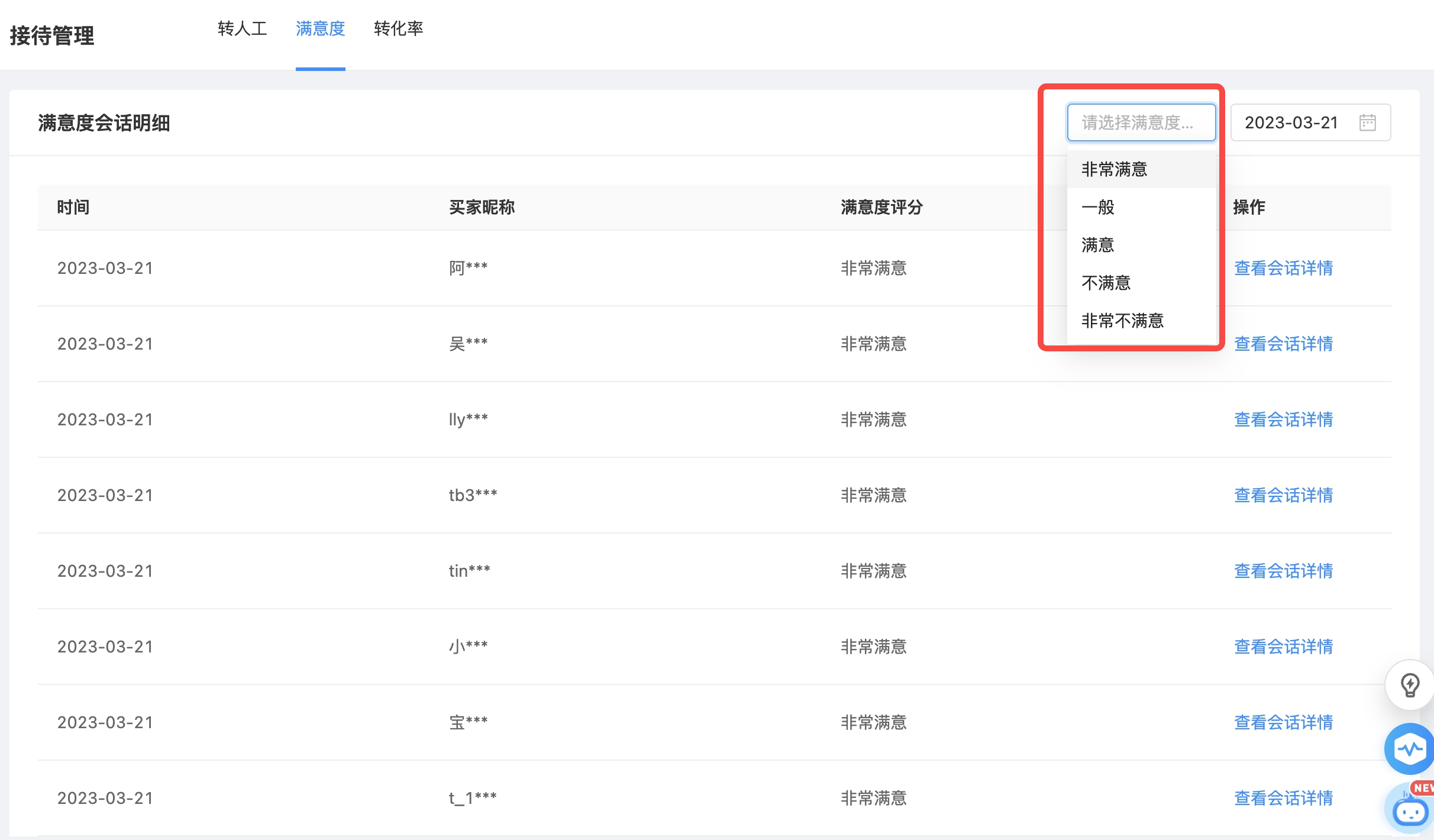
Task: Click the 满意度评分 column header
Action: click(x=881, y=207)
